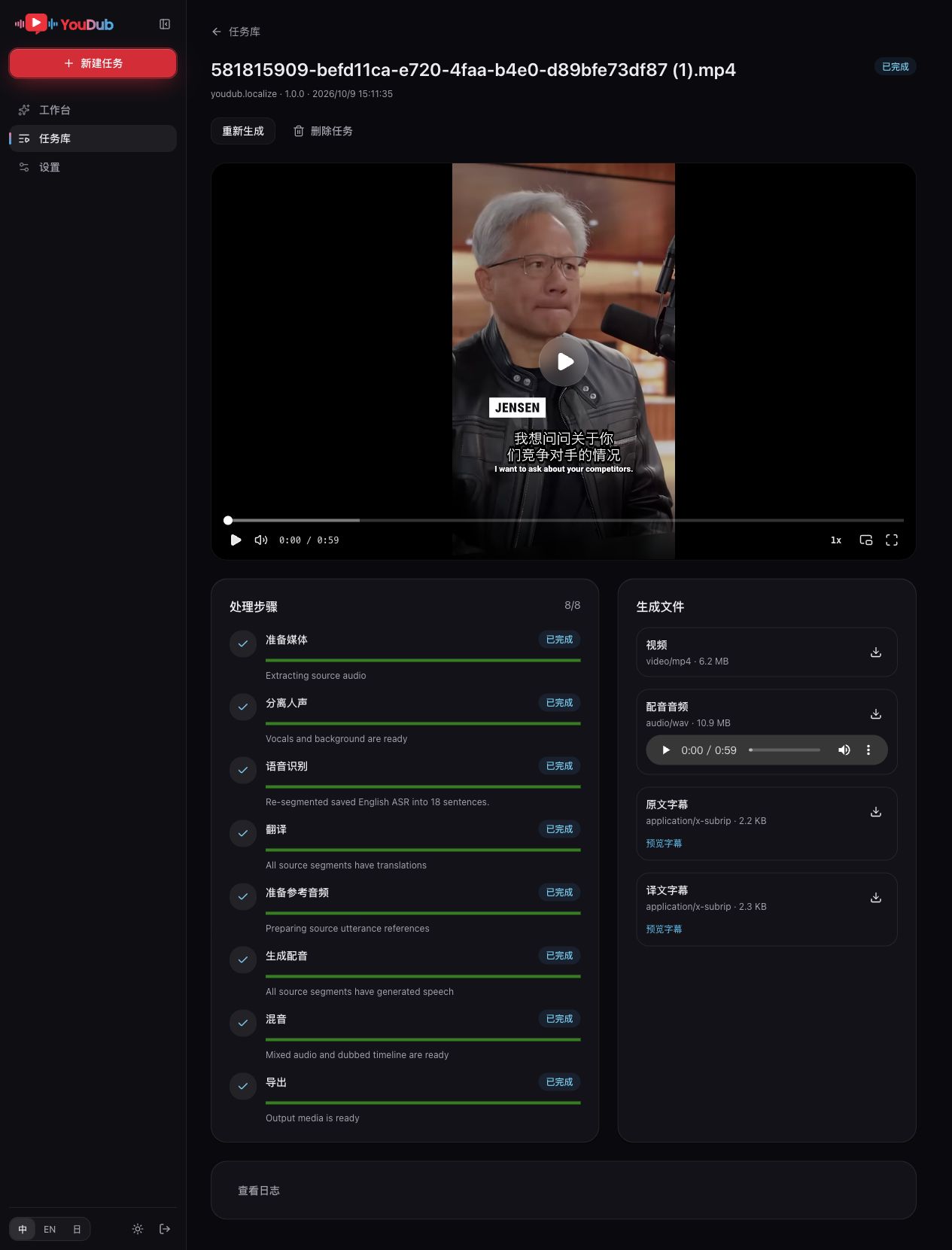This screenshot has height=1250, width=952.
Task: Click the 混音 step check icon
Action: point(243,1023)
